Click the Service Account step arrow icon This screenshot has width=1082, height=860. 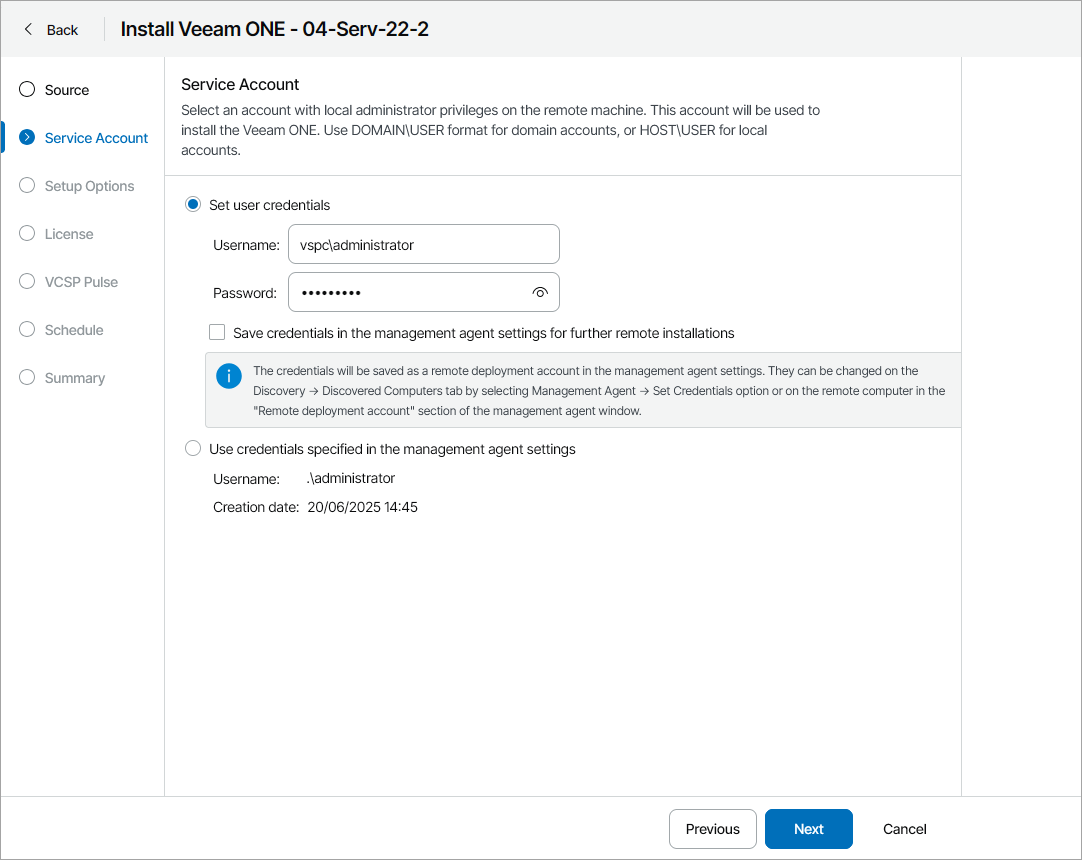(27, 137)
